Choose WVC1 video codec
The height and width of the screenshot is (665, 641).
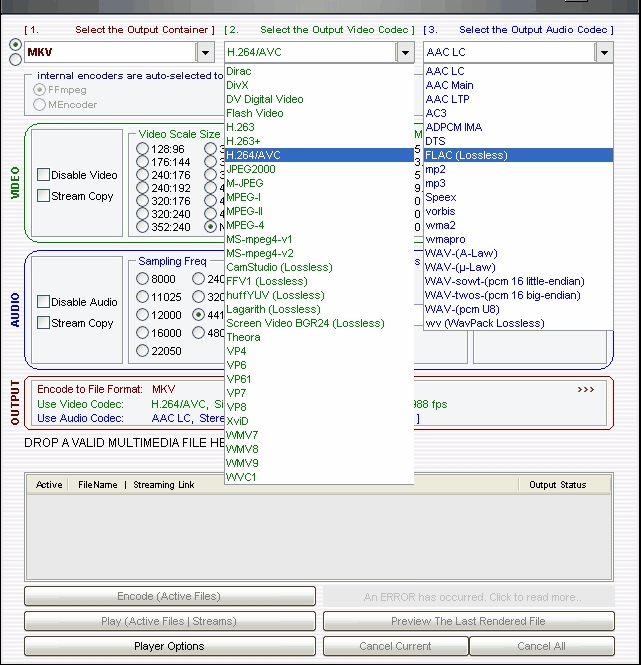coord(319,477)
